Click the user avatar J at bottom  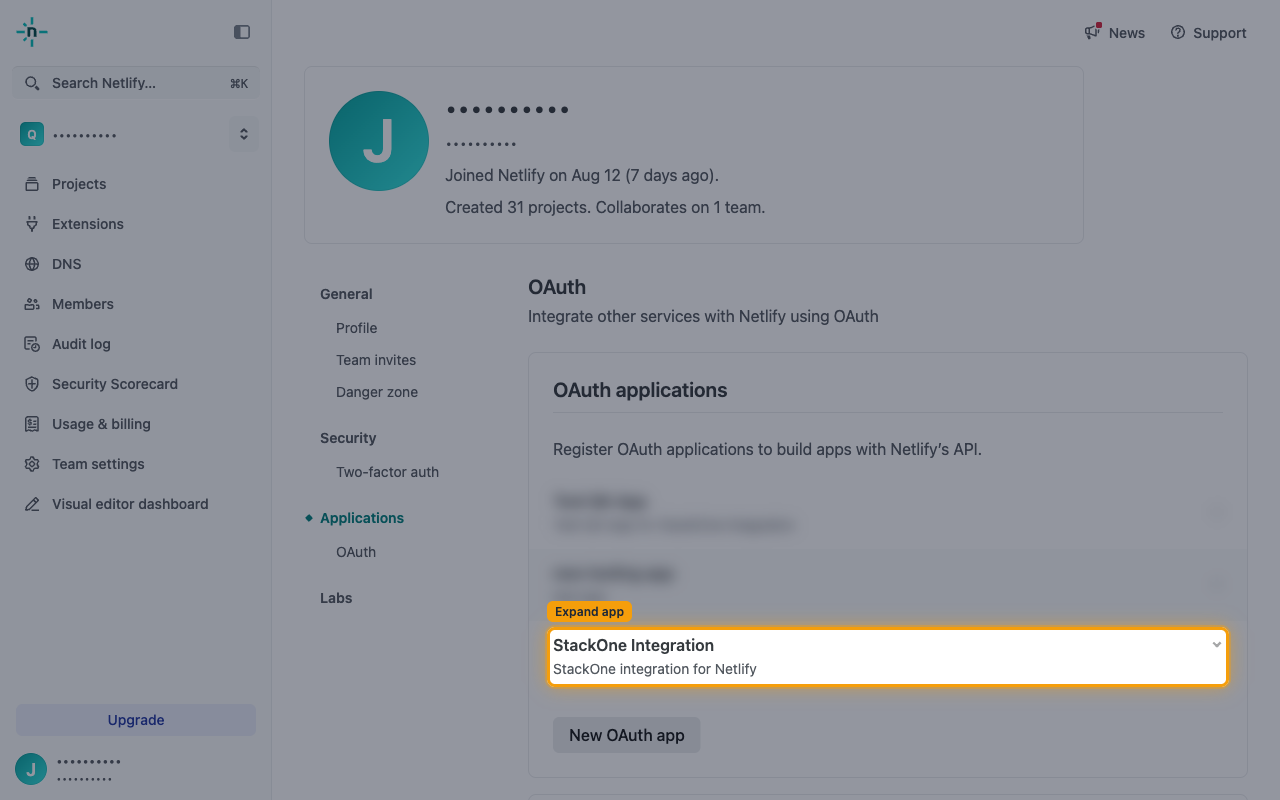point(31,769)
